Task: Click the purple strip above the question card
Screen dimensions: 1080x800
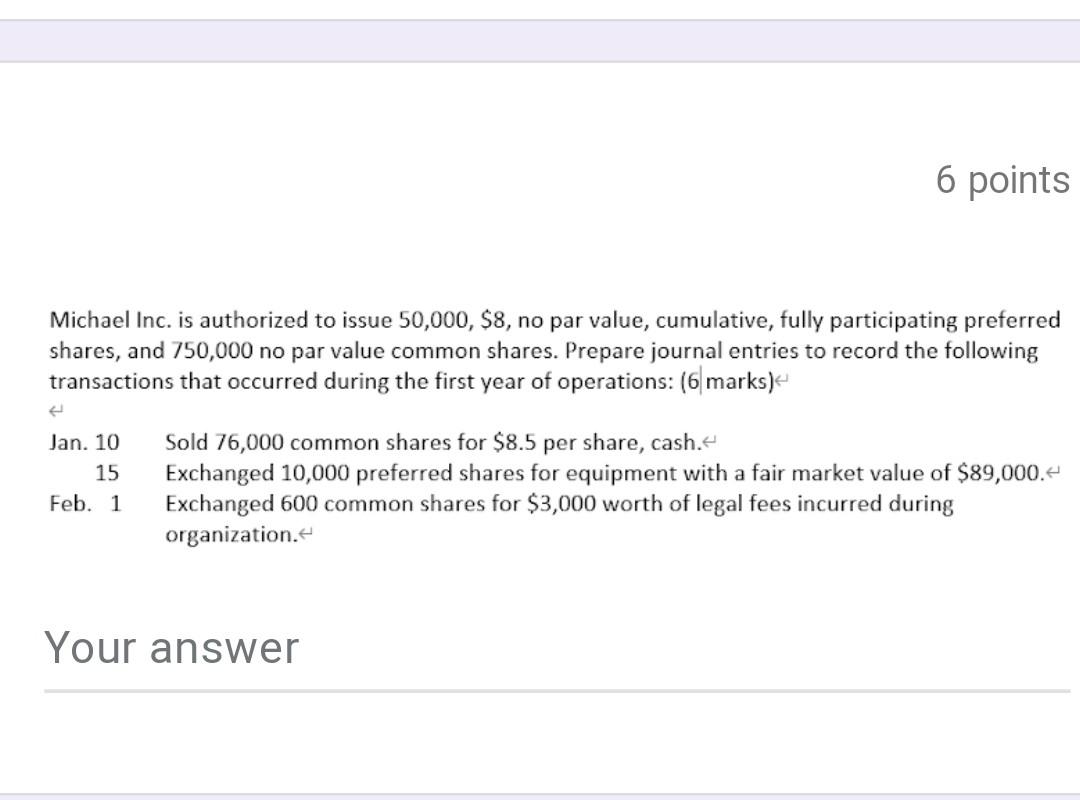Action: [x=540, y=42]
